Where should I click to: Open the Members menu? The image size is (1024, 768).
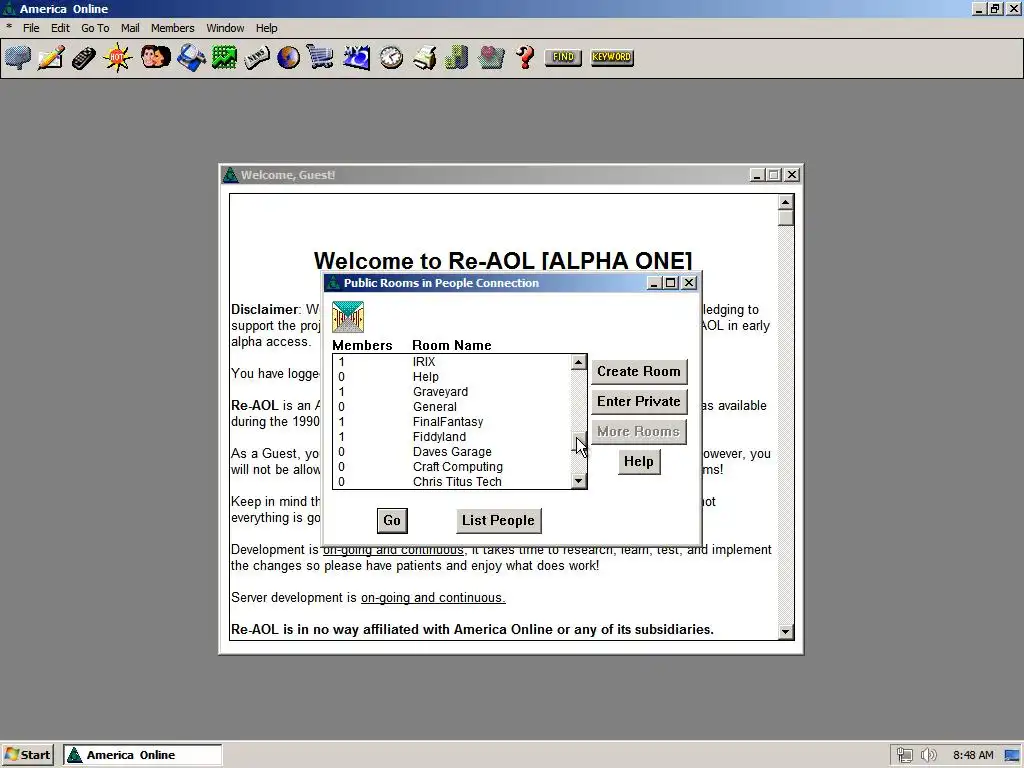(x=172, y=28)
